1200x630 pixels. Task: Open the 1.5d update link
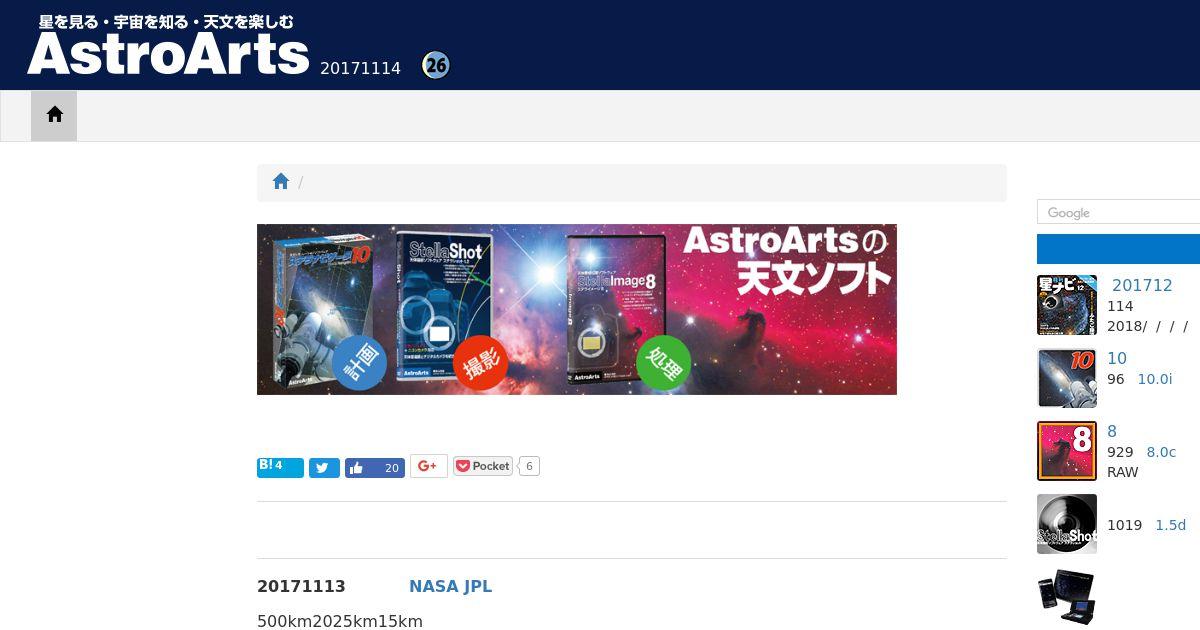point(1170,525)
